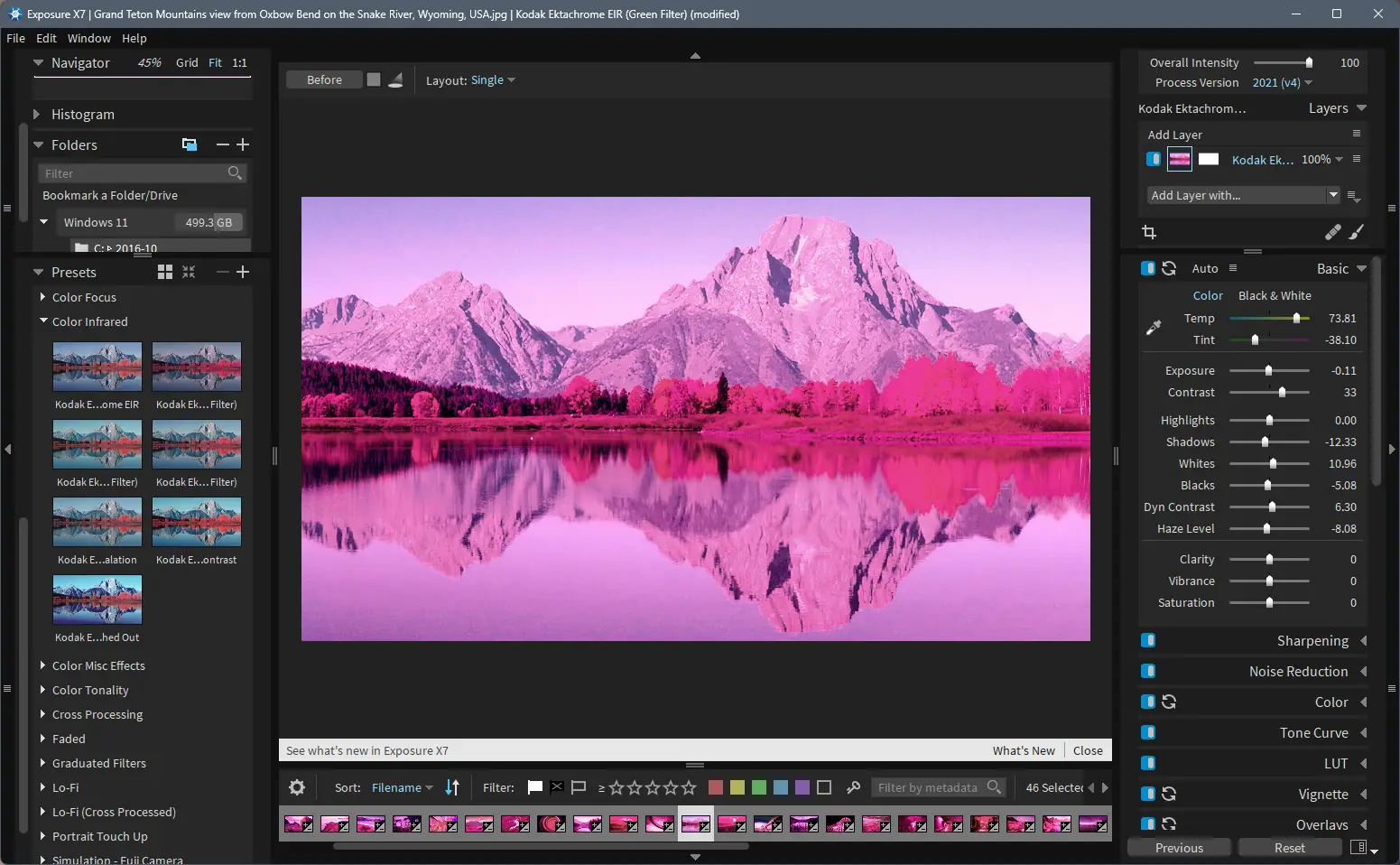Filter by unflagged outline flag

[x=579, y=787]
